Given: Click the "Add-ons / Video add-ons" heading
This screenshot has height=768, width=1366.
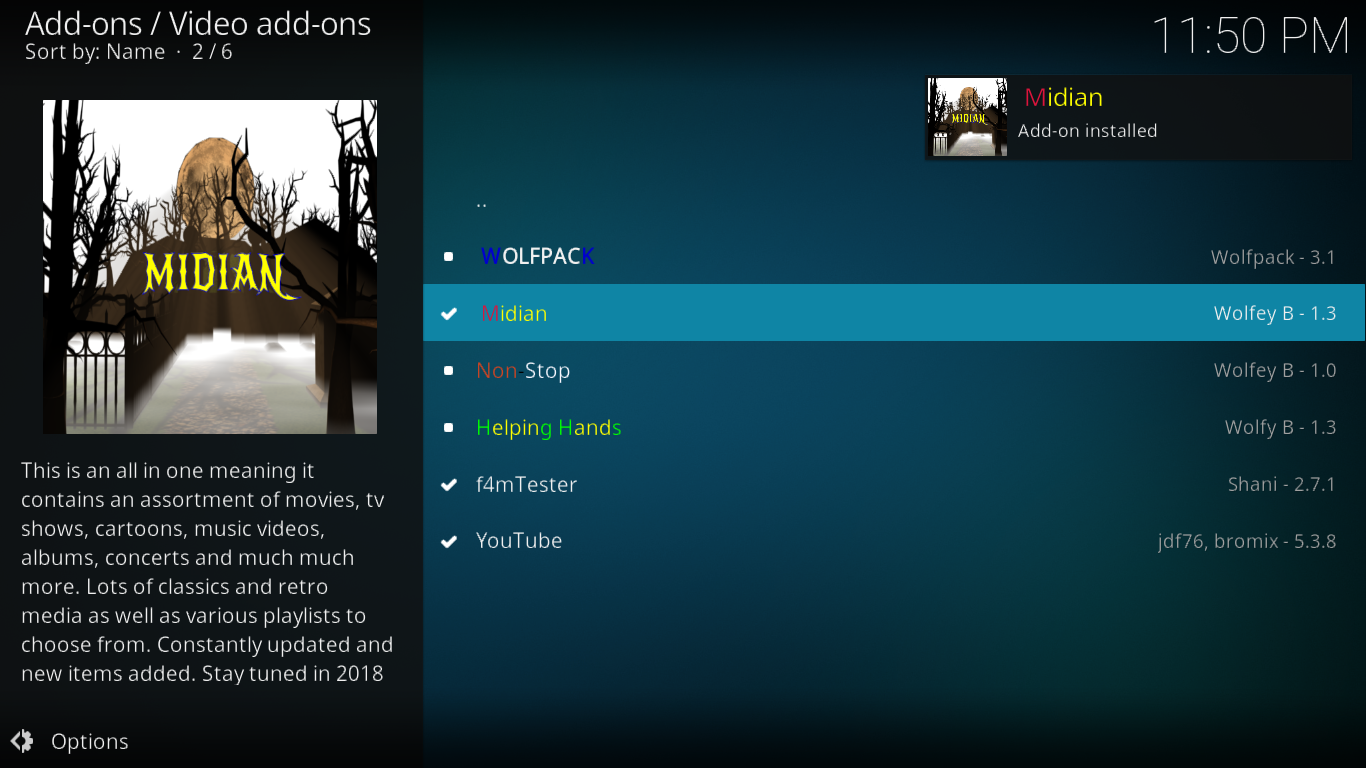Looking at the screenshot, I should click(x=198, y=24).
